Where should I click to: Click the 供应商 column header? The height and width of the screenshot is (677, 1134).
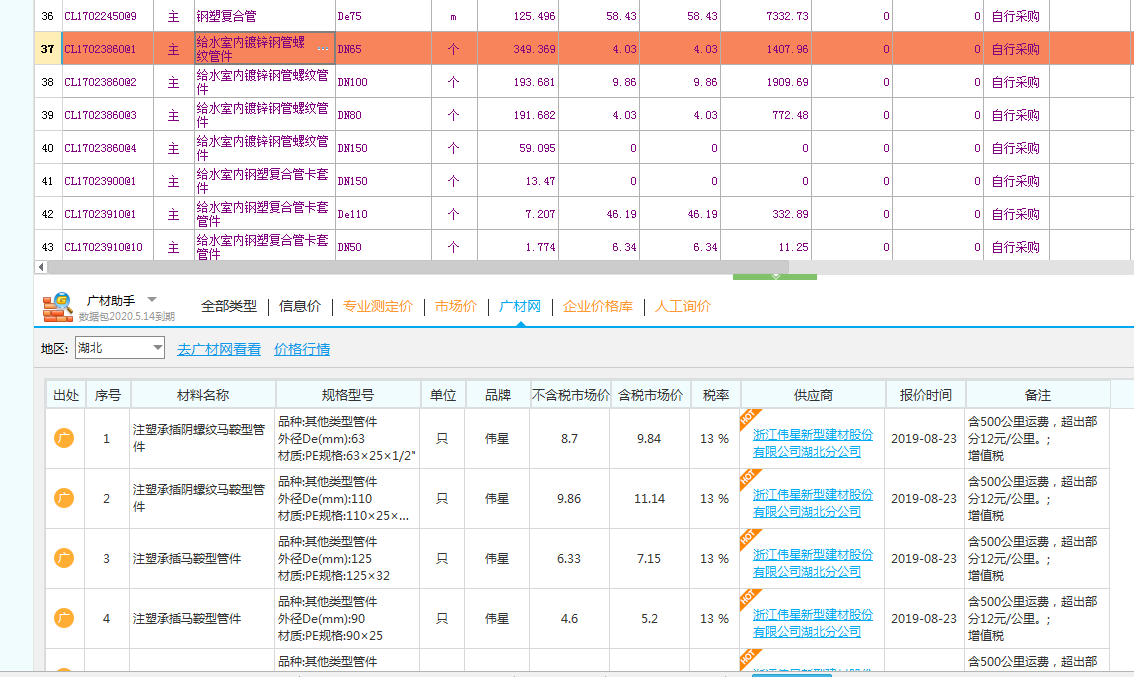[813, 395]
